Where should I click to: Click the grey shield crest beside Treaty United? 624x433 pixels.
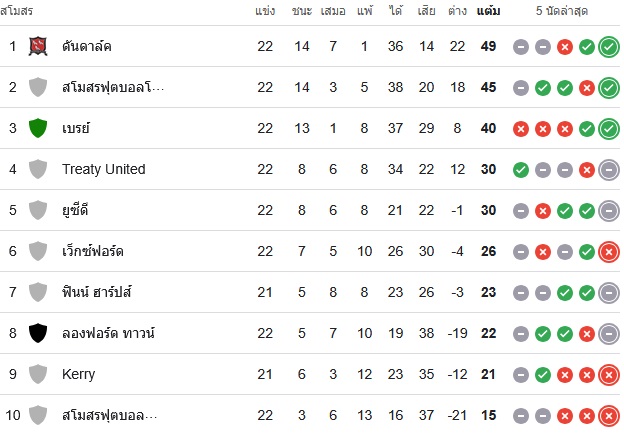click(38, 169)
